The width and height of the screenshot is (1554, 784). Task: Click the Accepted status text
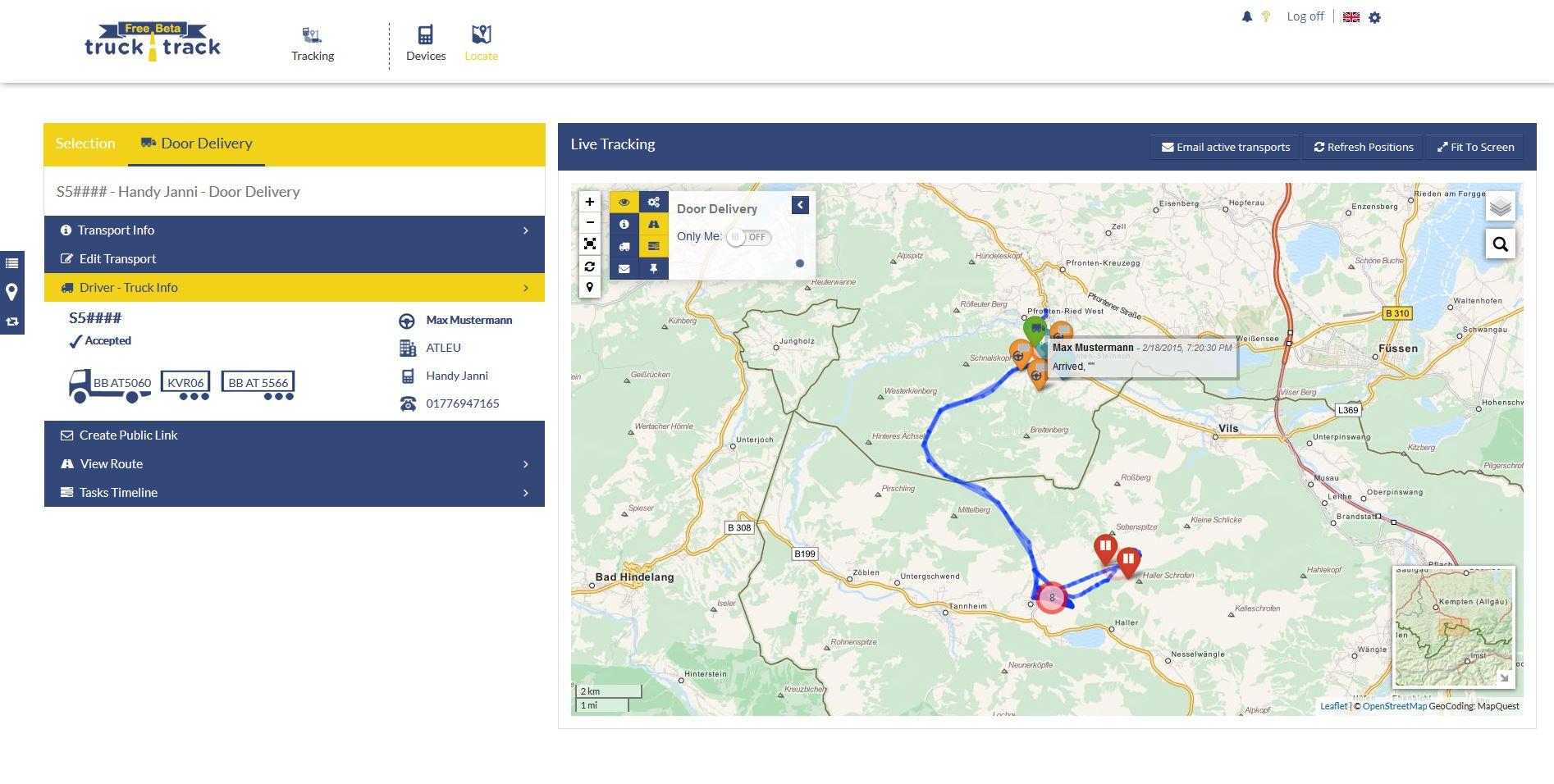tap(107, 341)
